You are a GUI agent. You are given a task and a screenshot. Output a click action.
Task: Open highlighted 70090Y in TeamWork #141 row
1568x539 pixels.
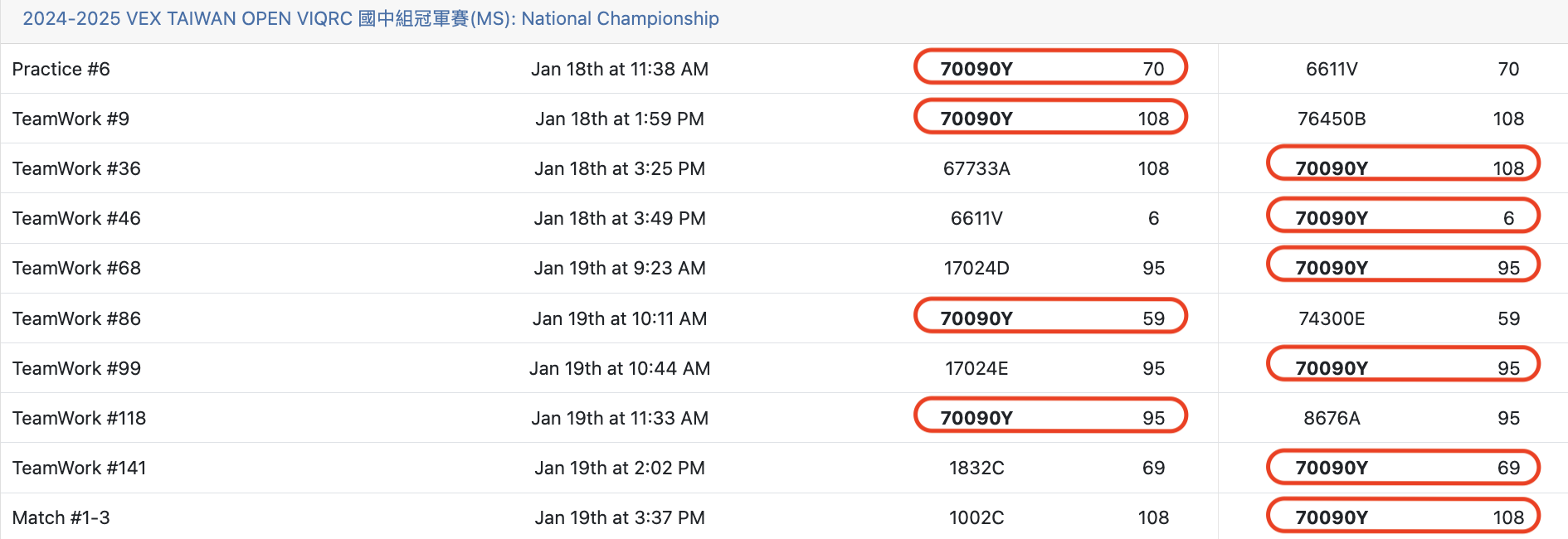(x=1331, y=468)
